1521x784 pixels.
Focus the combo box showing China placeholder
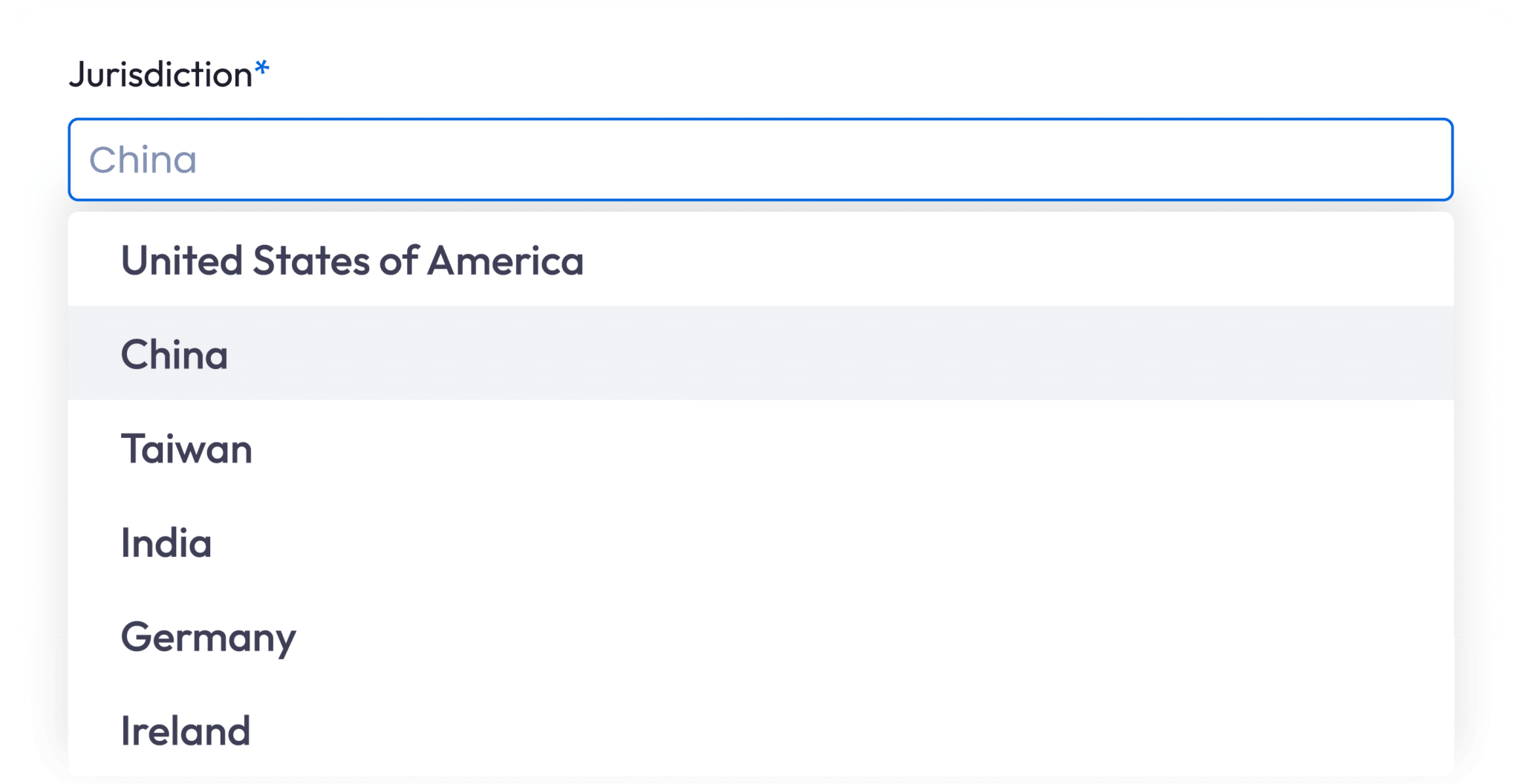[760, 160]
